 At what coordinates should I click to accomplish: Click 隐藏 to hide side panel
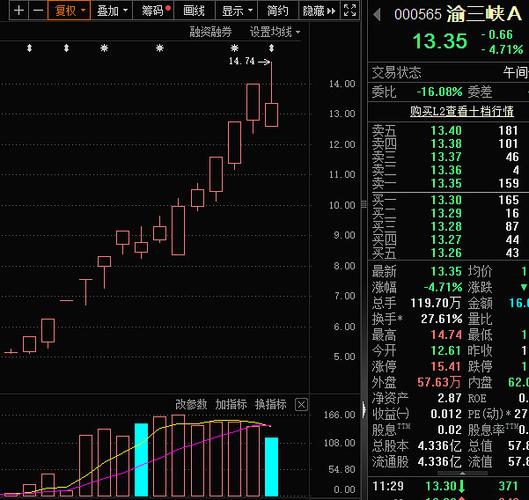(319, 10)
